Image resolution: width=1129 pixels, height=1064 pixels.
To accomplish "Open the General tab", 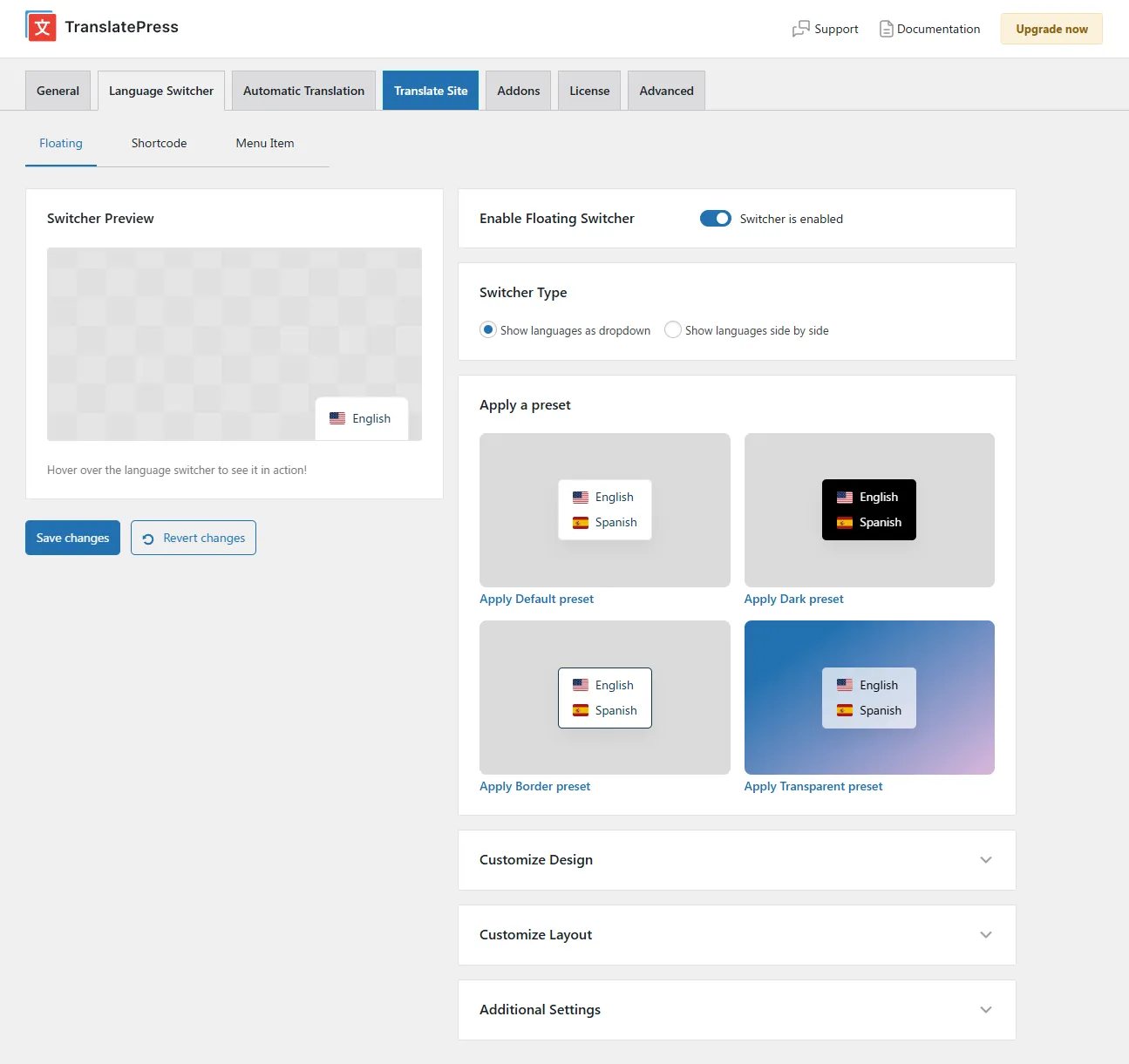I will pyautogui.click(x=58, y=91).
